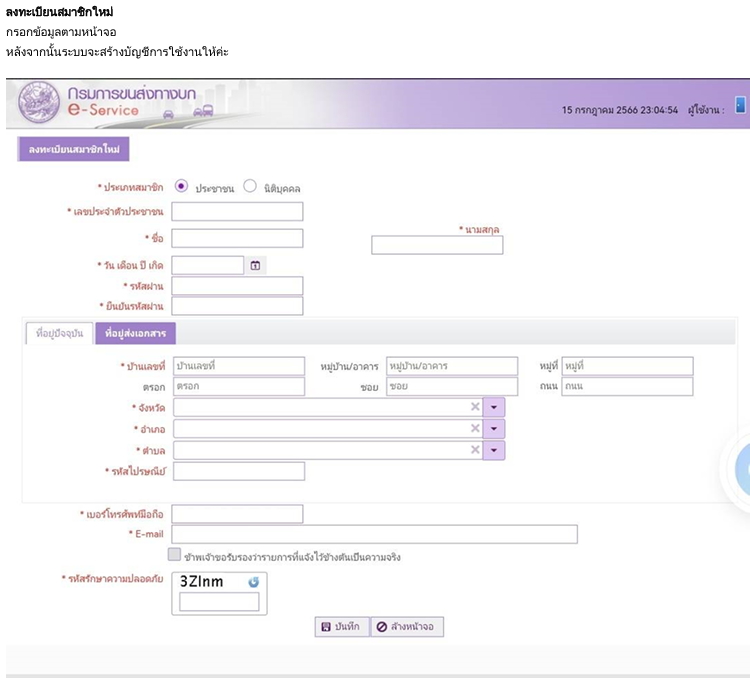
Task: Open the birth date calendar picker icon
Action: click(x=255, y=265)
